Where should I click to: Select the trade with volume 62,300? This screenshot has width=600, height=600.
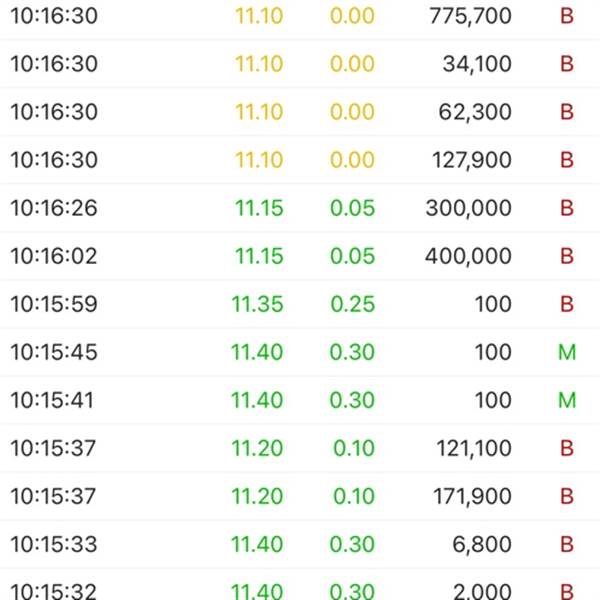[x=300, y=112]
